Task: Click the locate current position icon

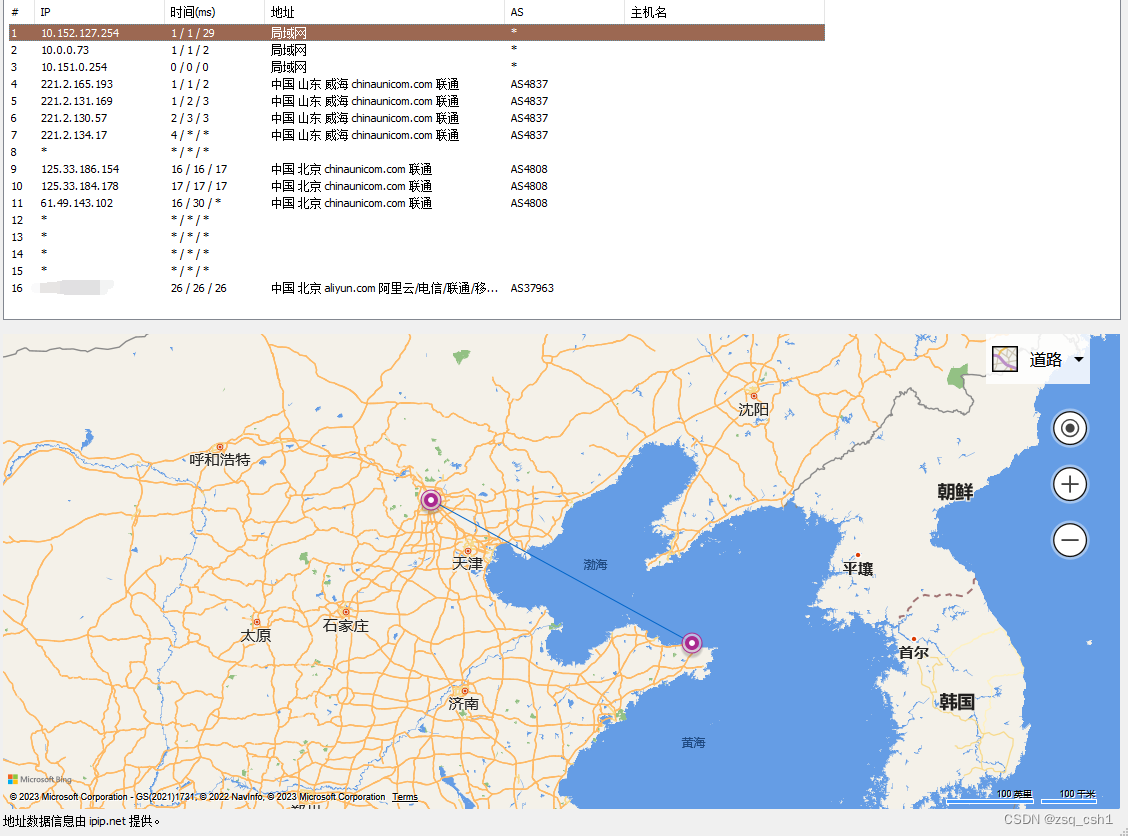Action: click(x=1069, y=428)
